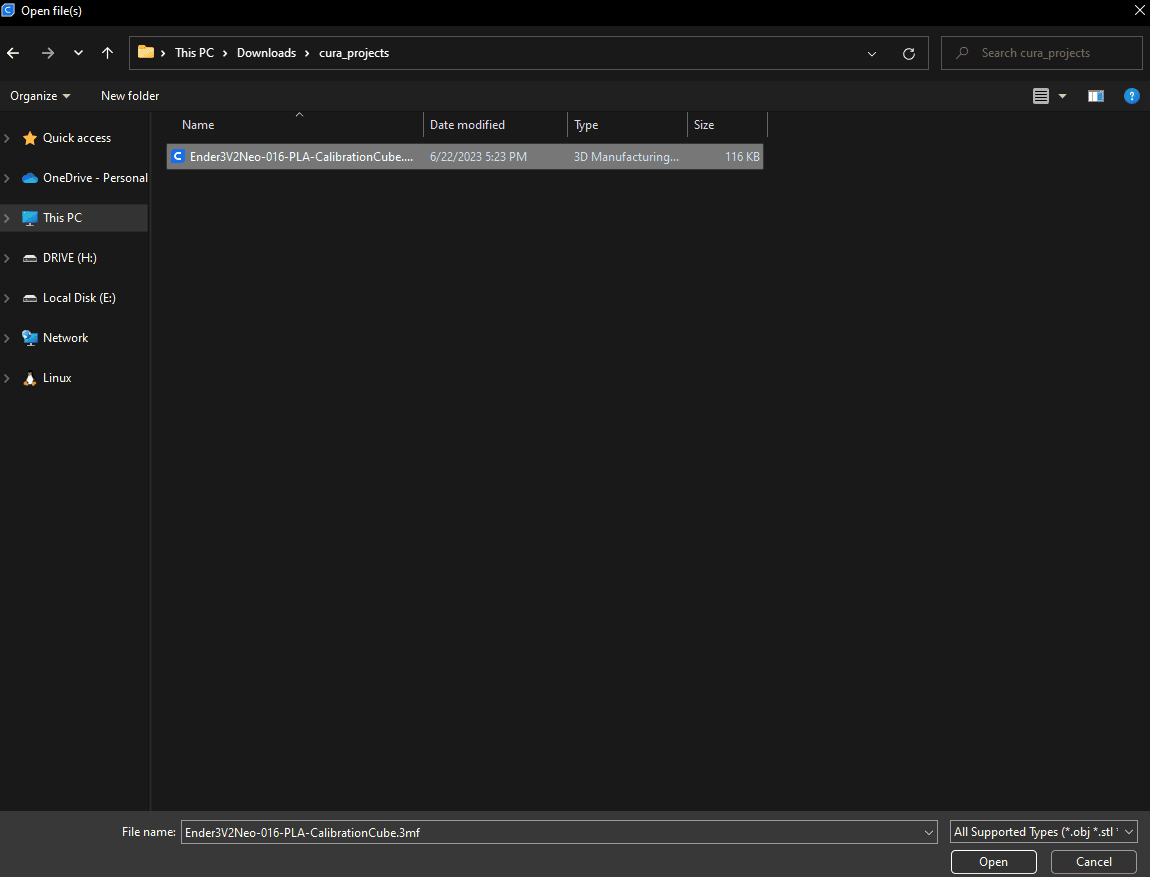Go back with the left arrow
Viewport: 1150px width, 877px height.
[13, 53]
